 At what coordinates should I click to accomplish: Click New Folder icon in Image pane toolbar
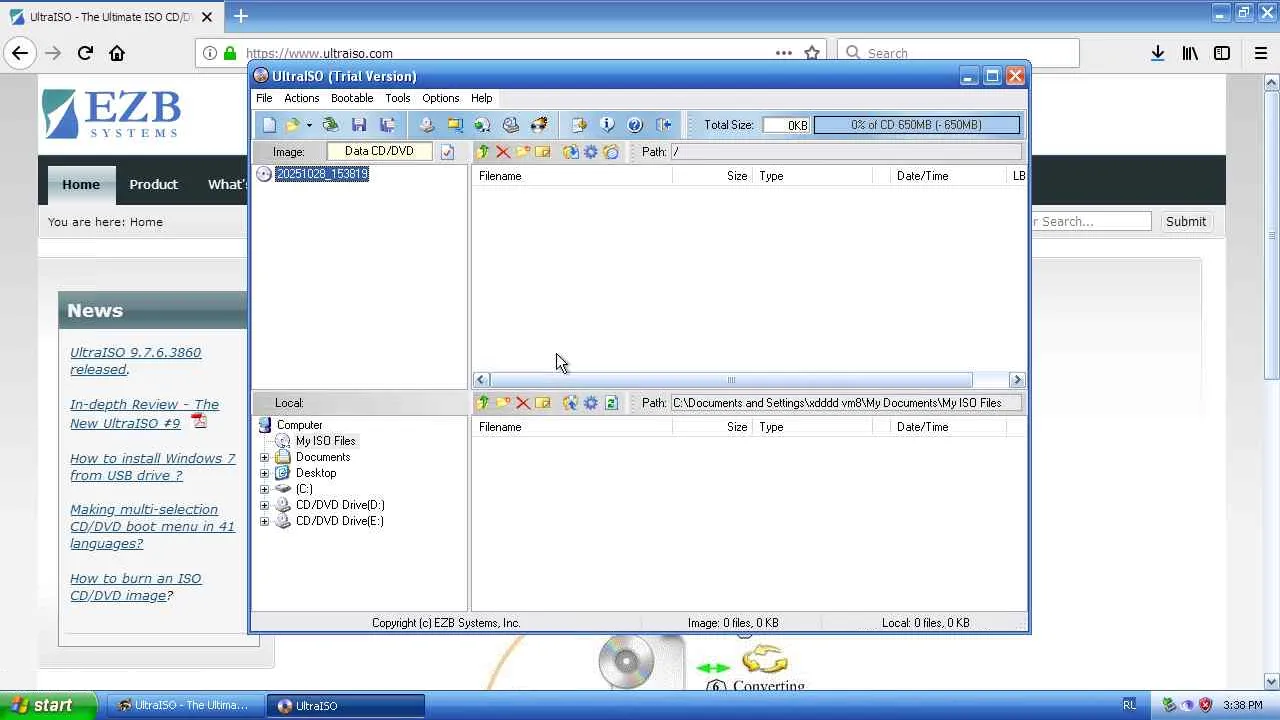[523, 152]
